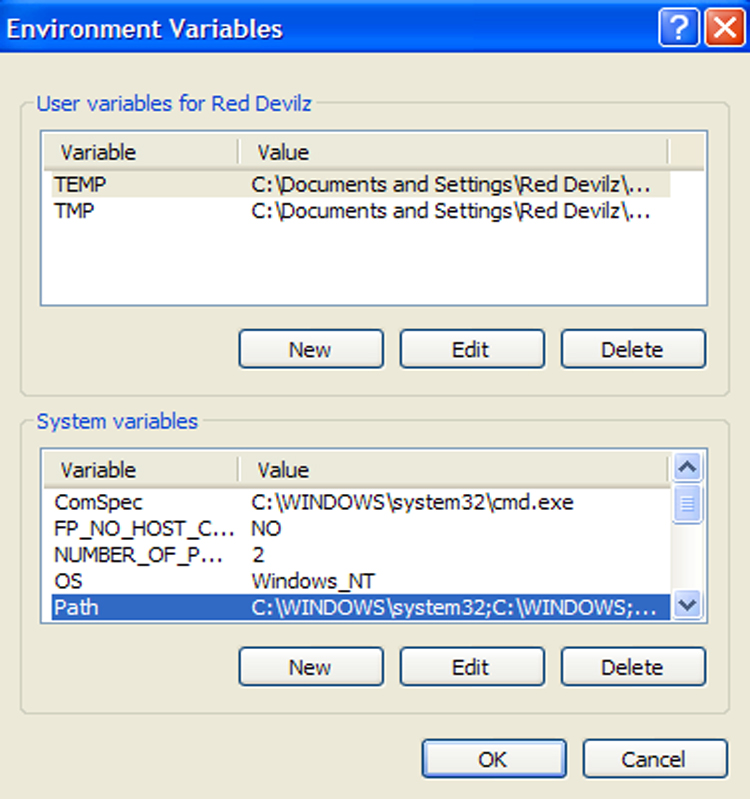Close the Environment Variables dialog
750x800 pixels.
click(x=724, y=28)
